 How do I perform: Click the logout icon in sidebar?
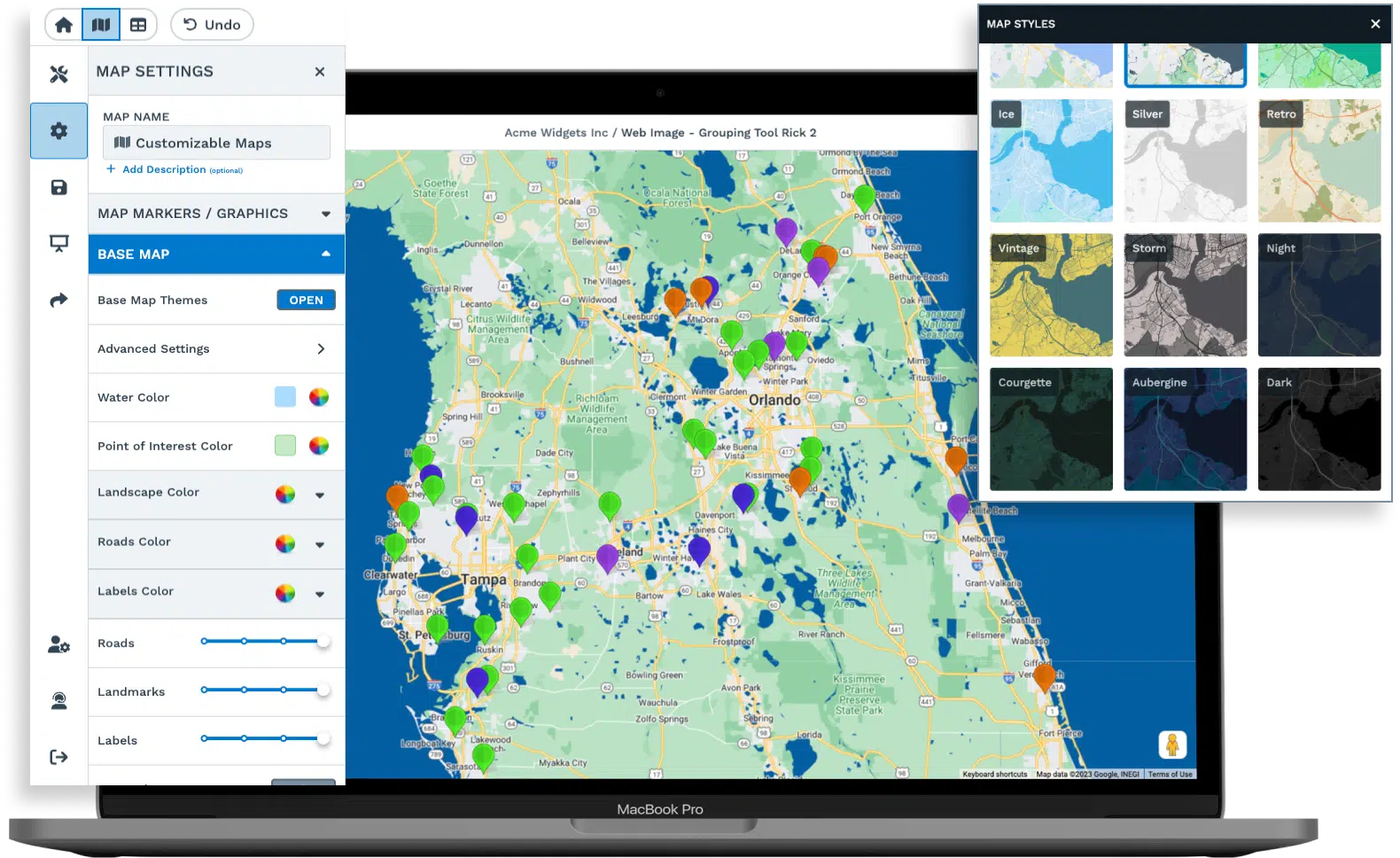59,757
